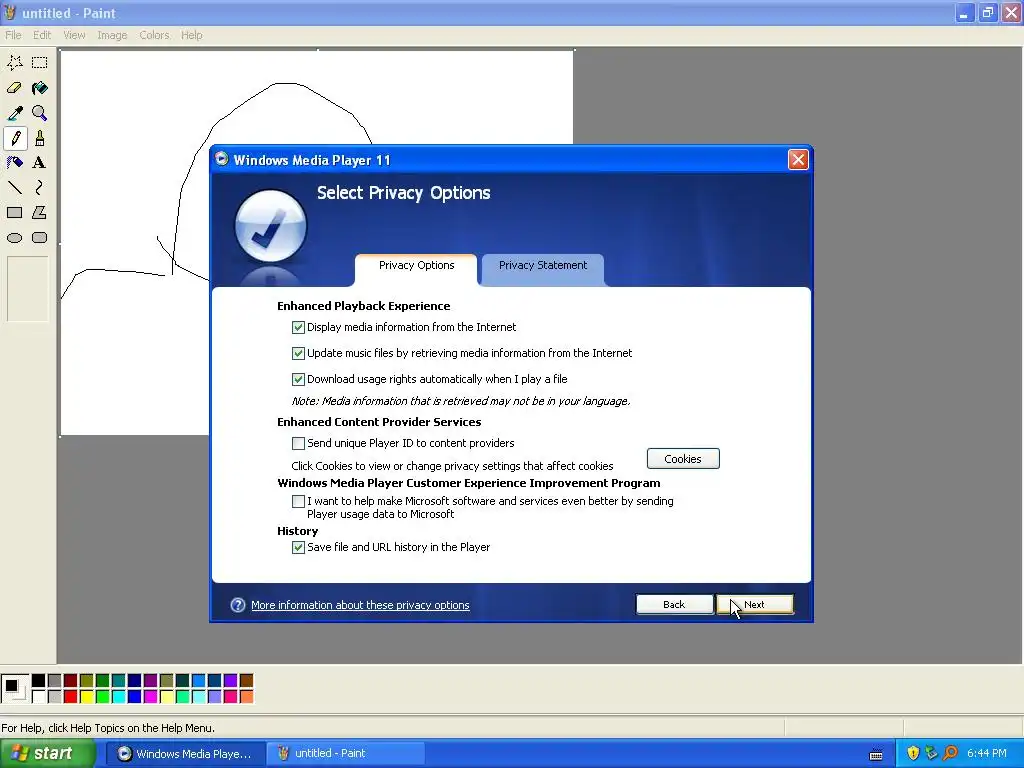Click the tray icon between the shield and magnifier
The image size is (1024, 768).
(x=931, y=753)
